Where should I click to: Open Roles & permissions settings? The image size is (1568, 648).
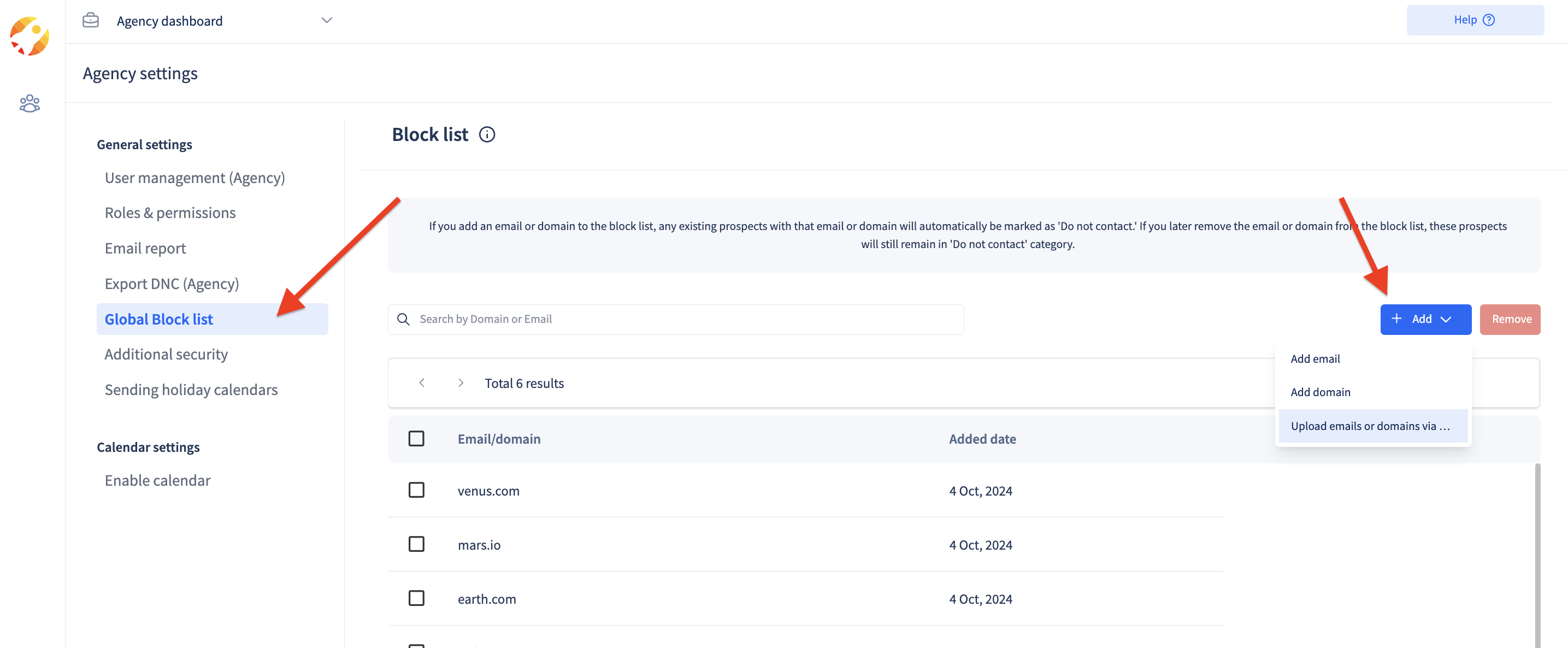coord(170,213)
